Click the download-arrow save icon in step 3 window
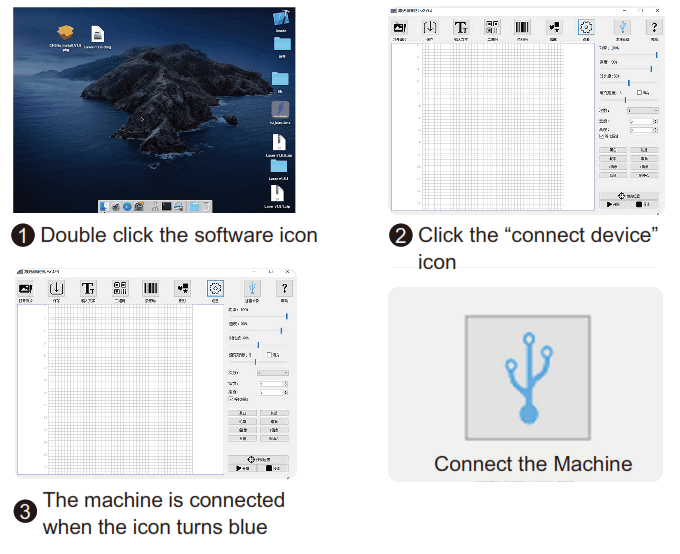 coord(56,288)
